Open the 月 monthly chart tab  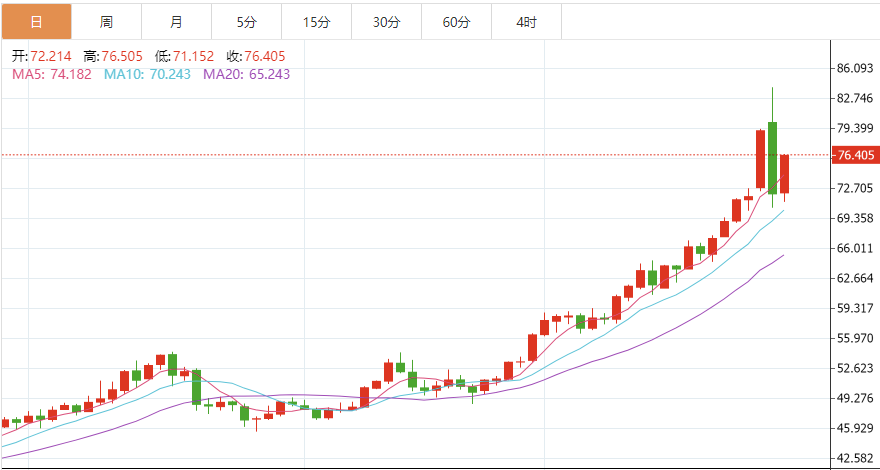(x=176, y=21)
